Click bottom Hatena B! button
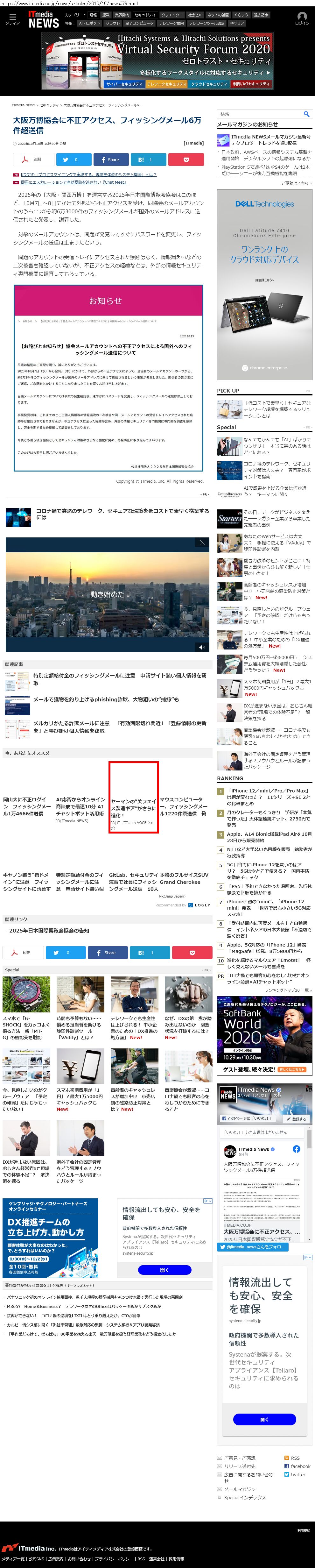Viewport: 315px width, 1568px height. 149,953
